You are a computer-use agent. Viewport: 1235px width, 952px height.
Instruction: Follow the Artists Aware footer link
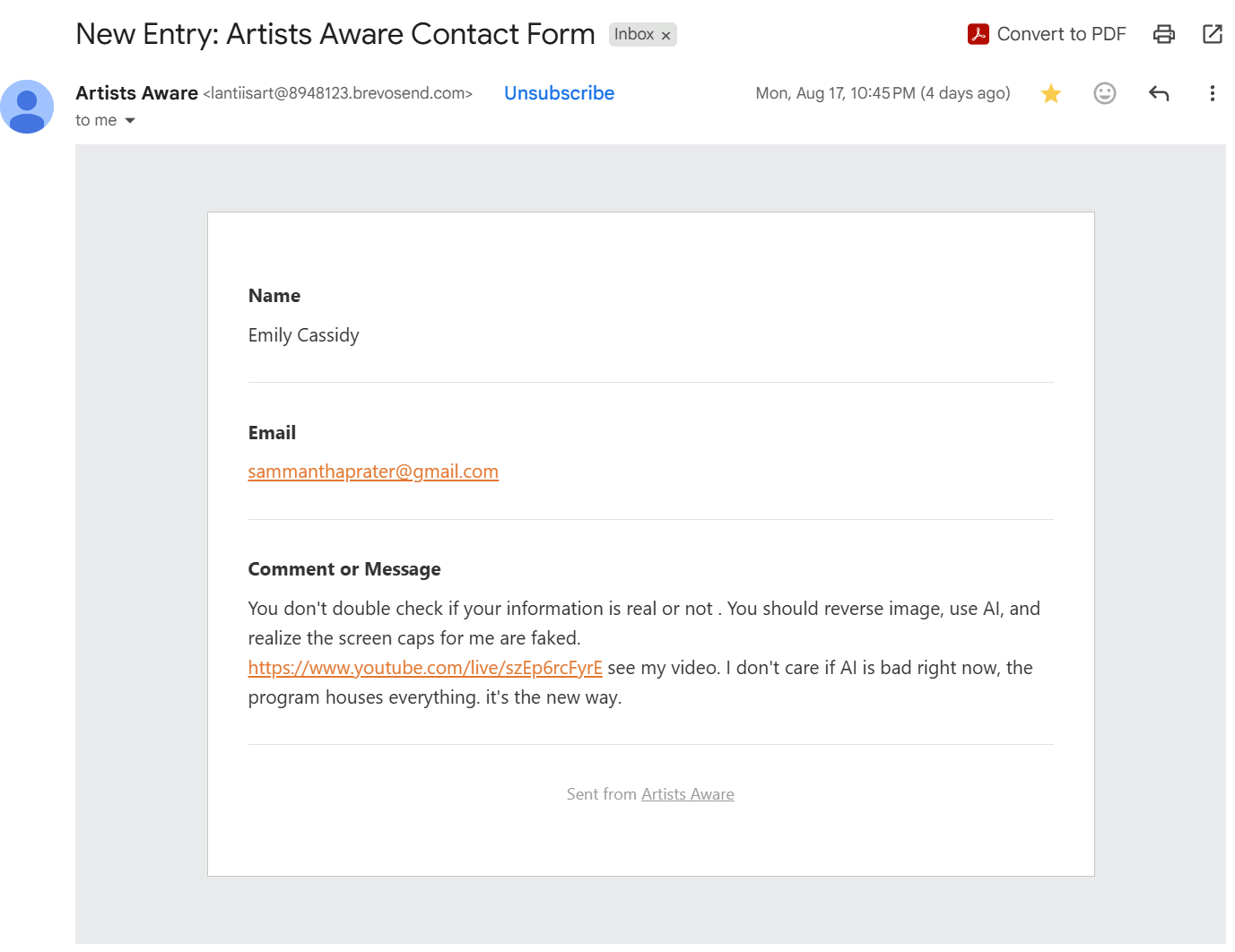688,794
